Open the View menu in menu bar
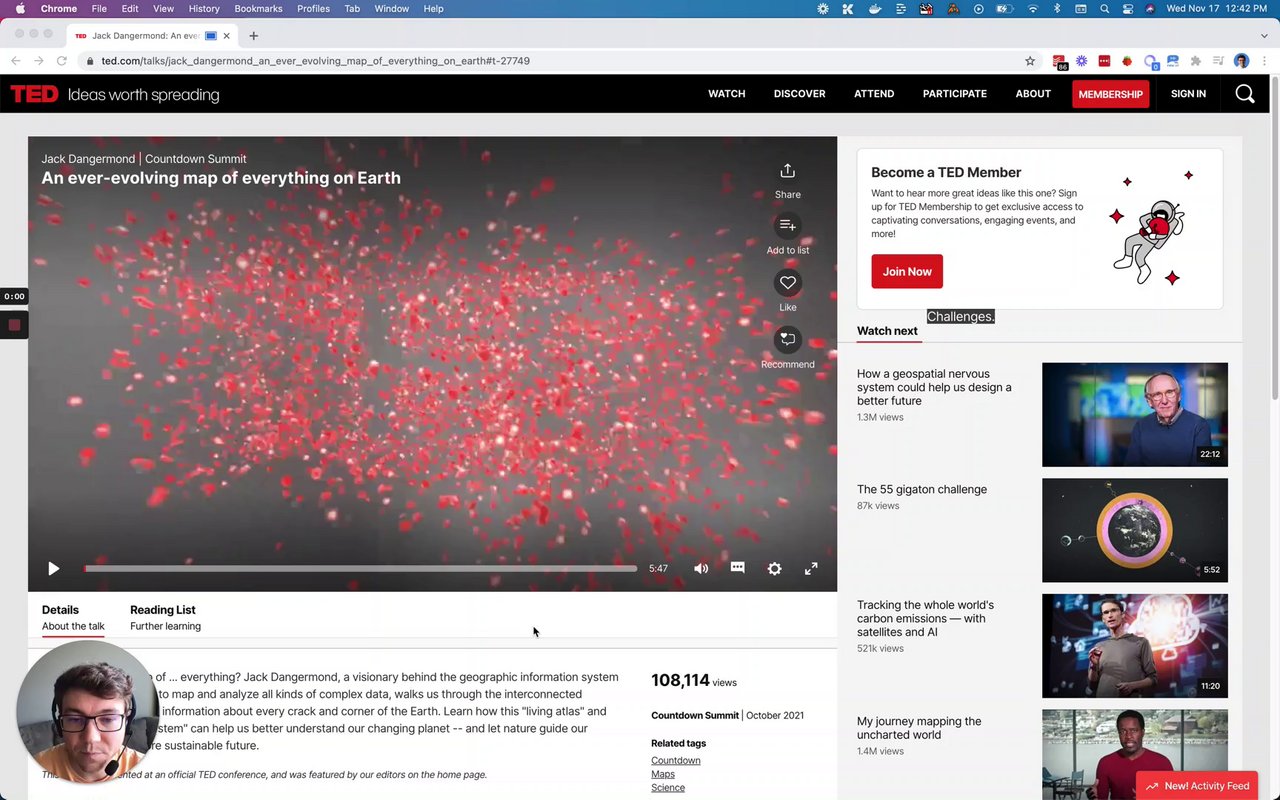Image resolution: width=1280 pixels, height=800 pixels. (163, 8)
